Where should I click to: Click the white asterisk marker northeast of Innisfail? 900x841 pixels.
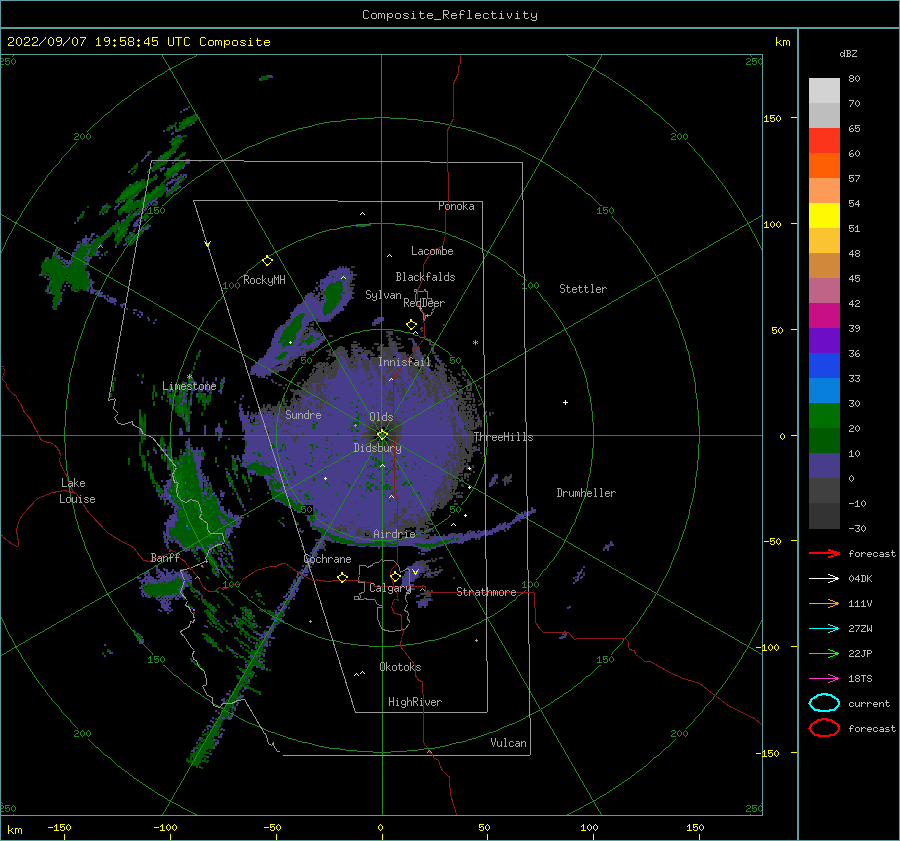475,343
